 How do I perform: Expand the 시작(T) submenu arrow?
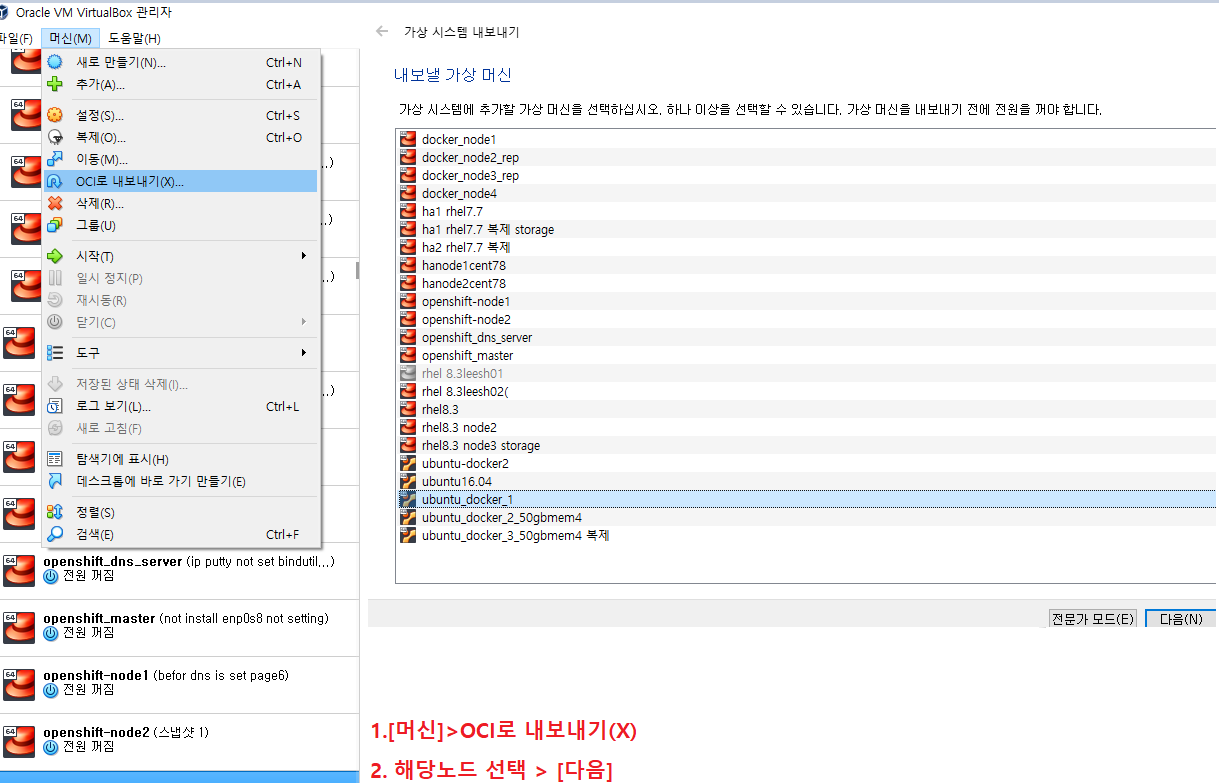click(x=303, y=256)
